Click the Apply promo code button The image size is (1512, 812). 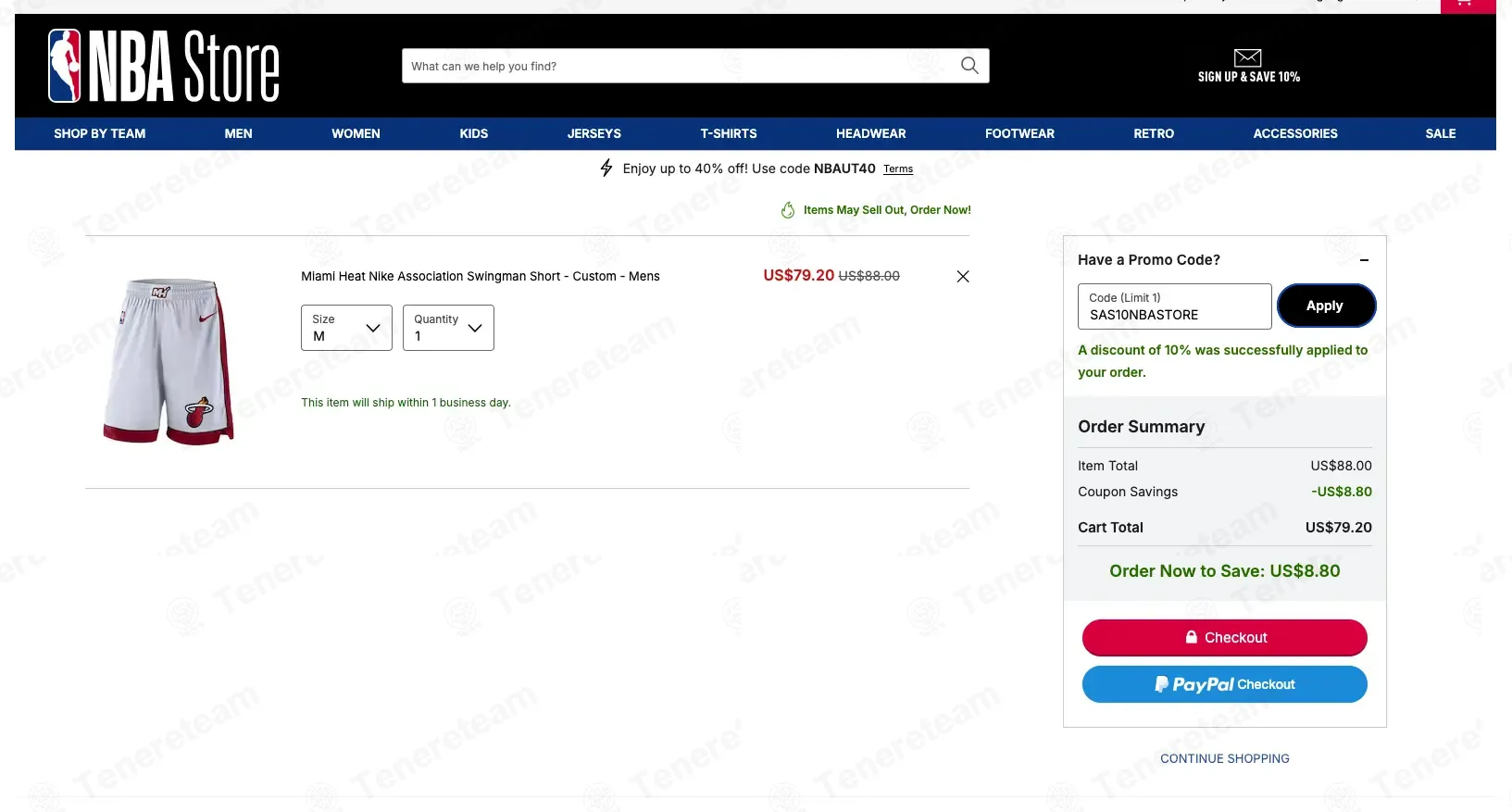point(1326,306)
